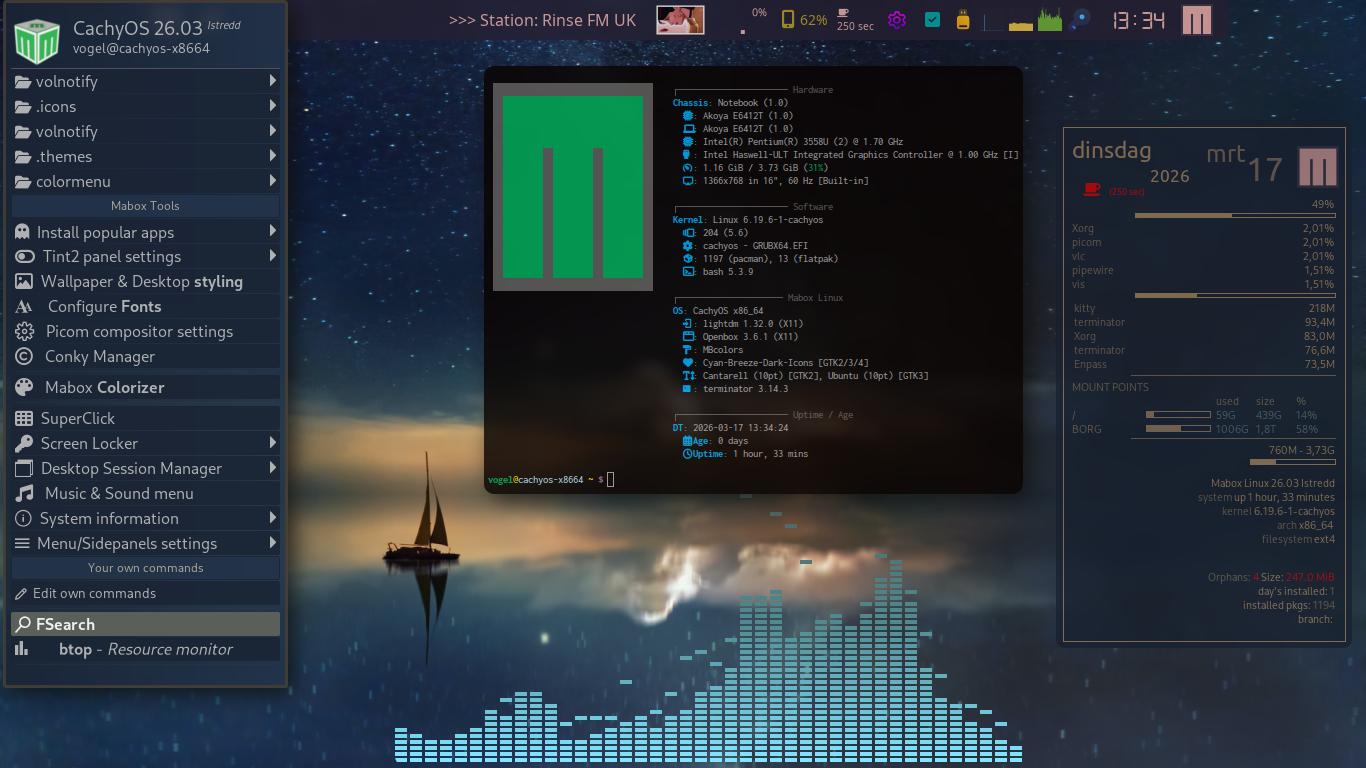Click the clock showing 13:34

1138,20
